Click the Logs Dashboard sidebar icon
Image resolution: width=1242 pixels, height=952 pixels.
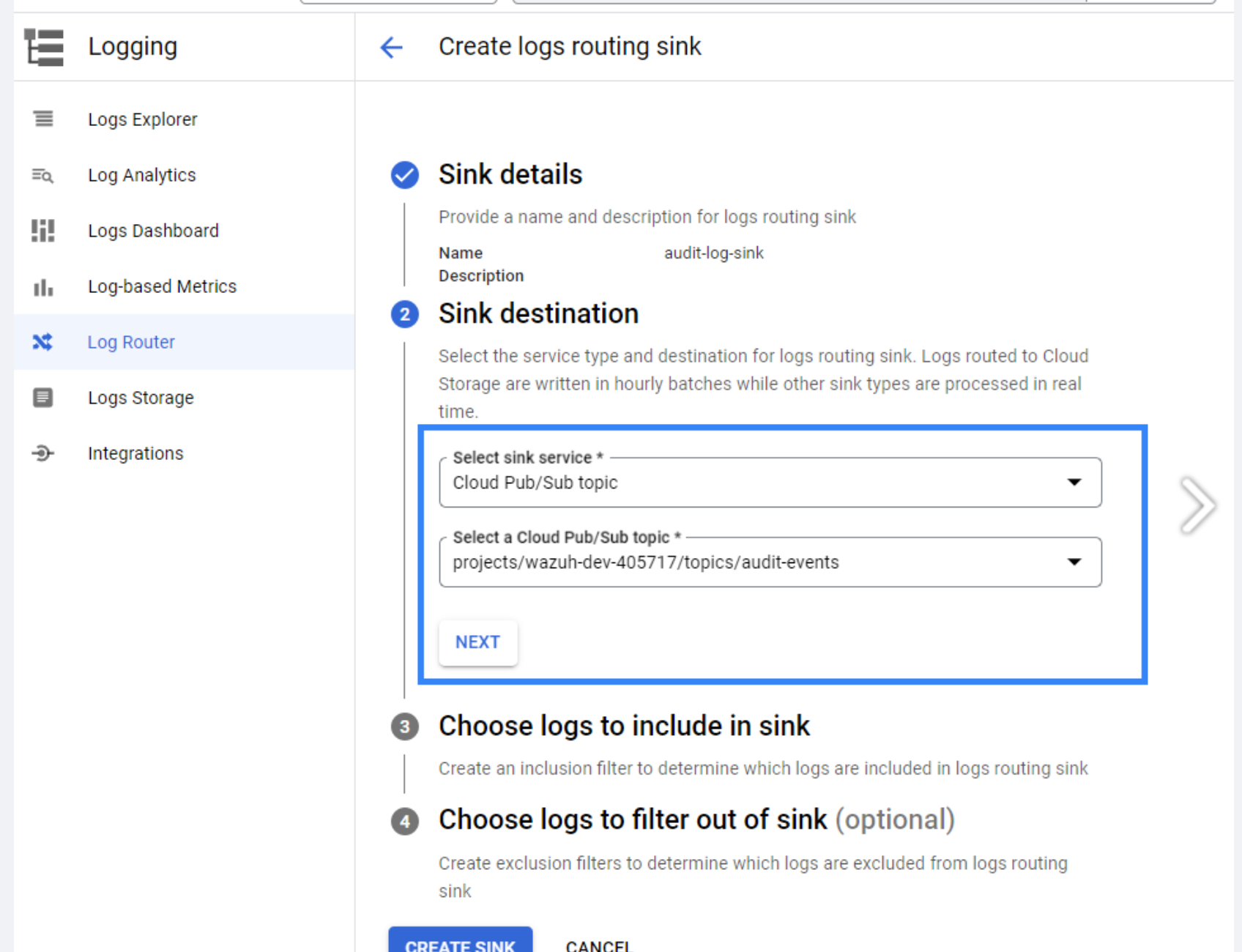point(42,231)
